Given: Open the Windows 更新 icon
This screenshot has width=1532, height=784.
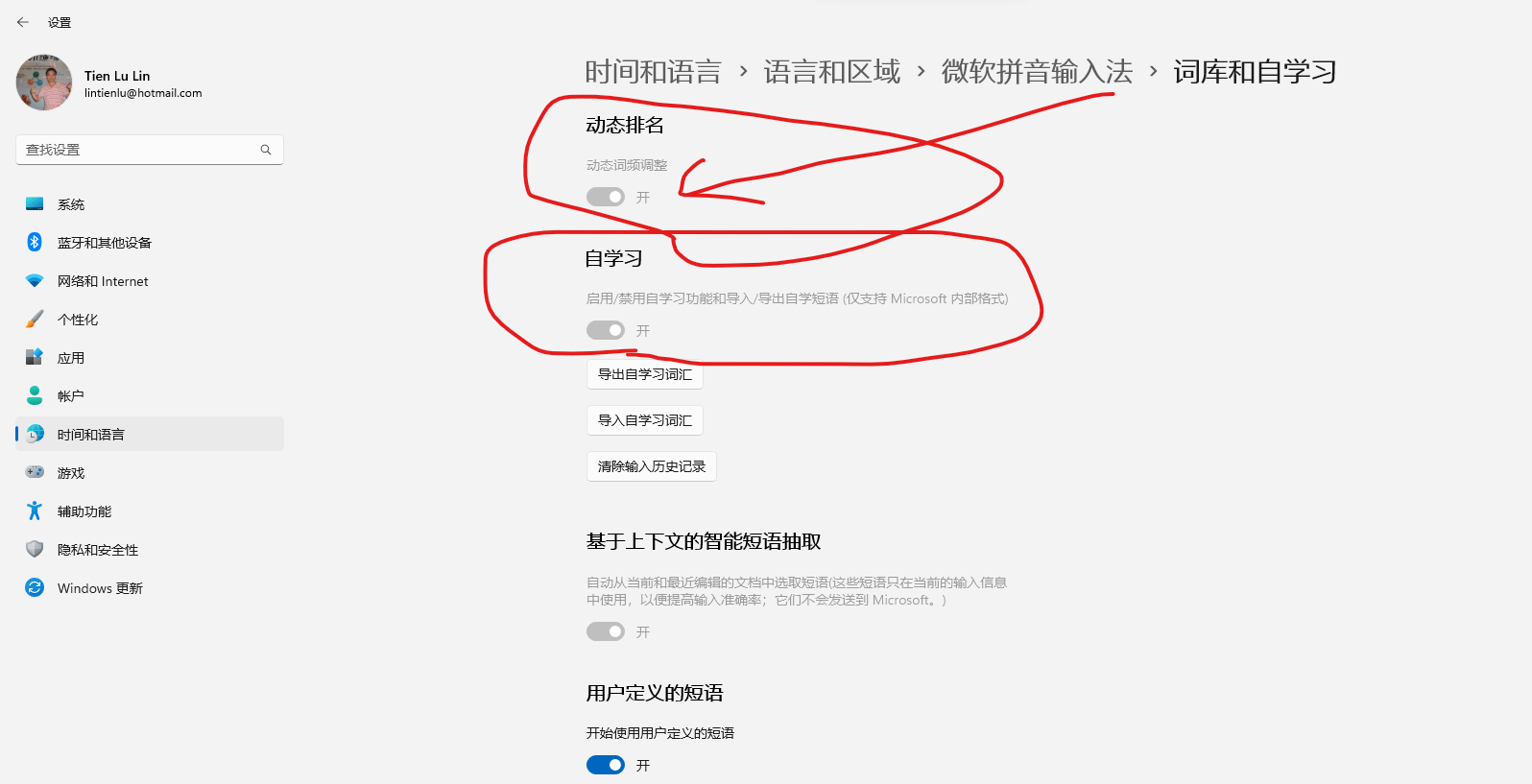Looking at the screenshot, I should 35,587.
